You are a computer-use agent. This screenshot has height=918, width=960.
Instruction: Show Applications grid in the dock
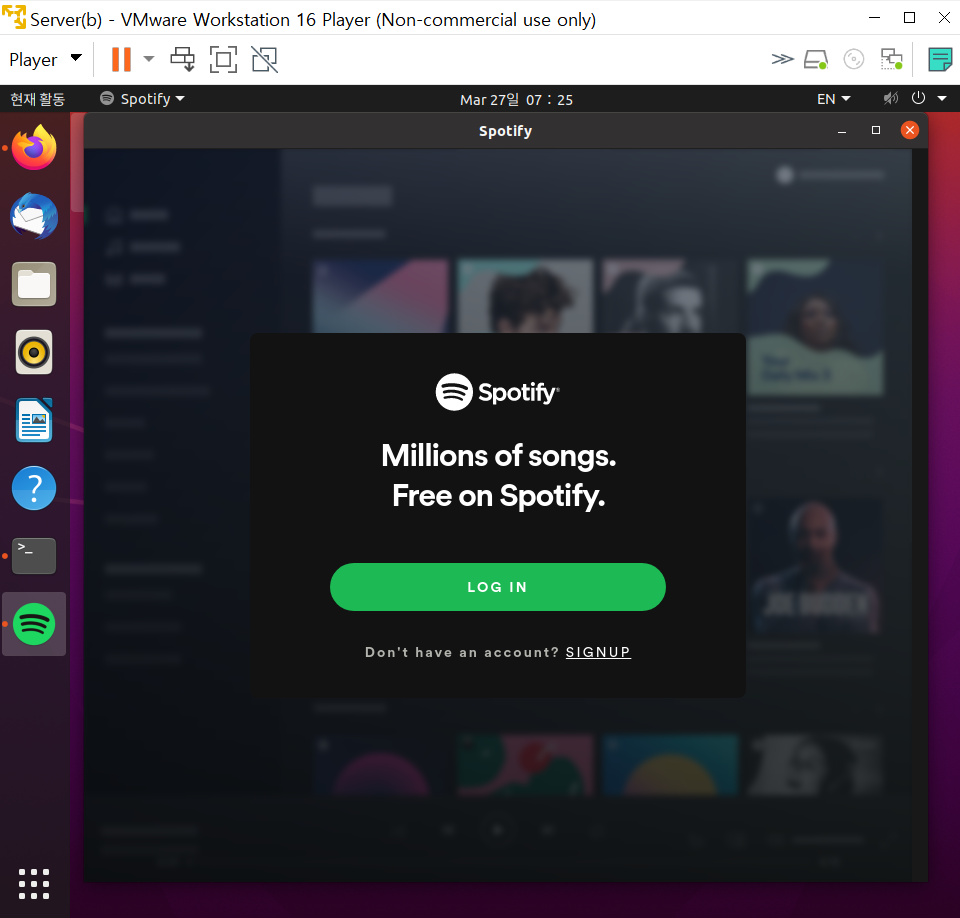tap(34, 884)
